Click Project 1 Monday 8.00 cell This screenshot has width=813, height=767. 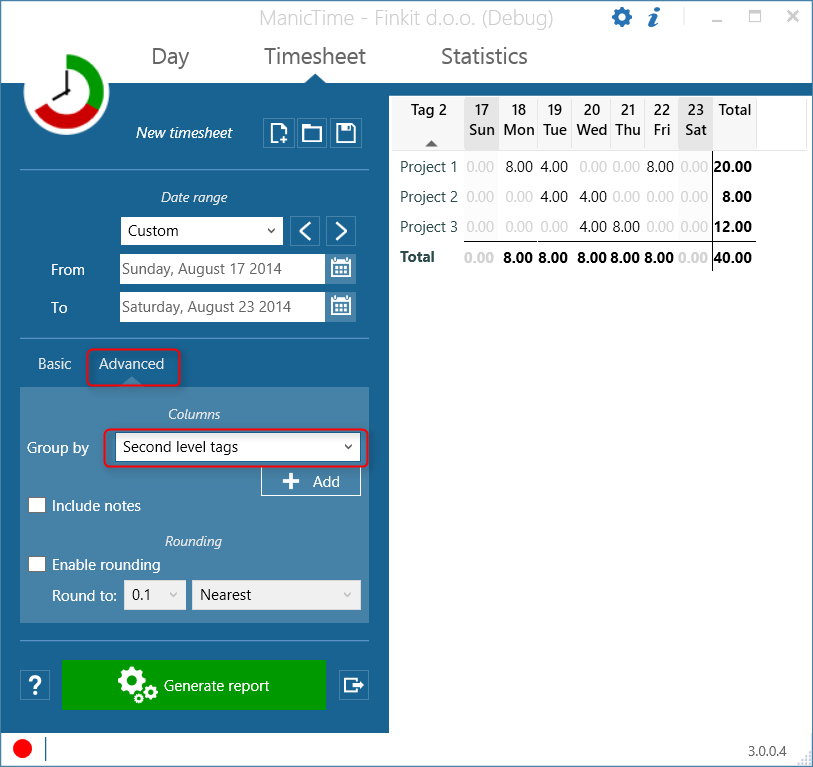(x=519, y=167)
